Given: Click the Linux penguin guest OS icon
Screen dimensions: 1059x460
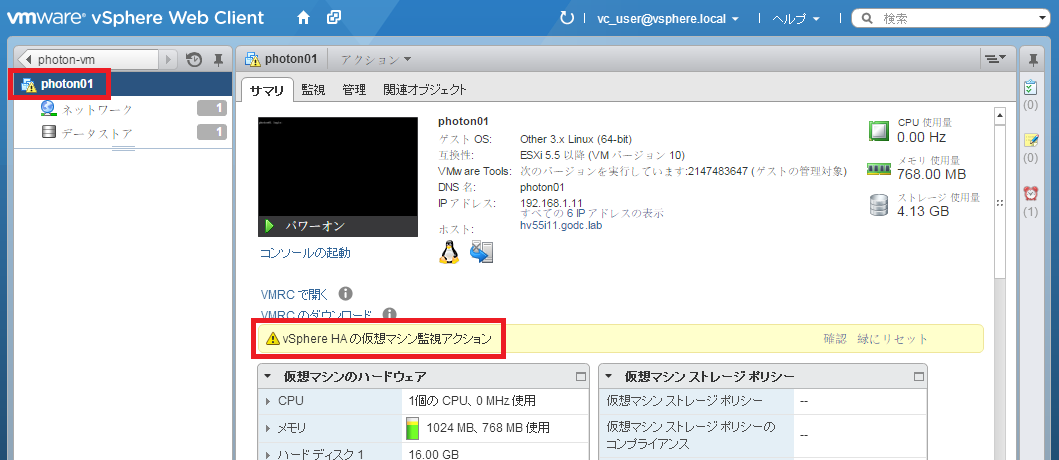Looking at the screenshot, I should [448, 251].
